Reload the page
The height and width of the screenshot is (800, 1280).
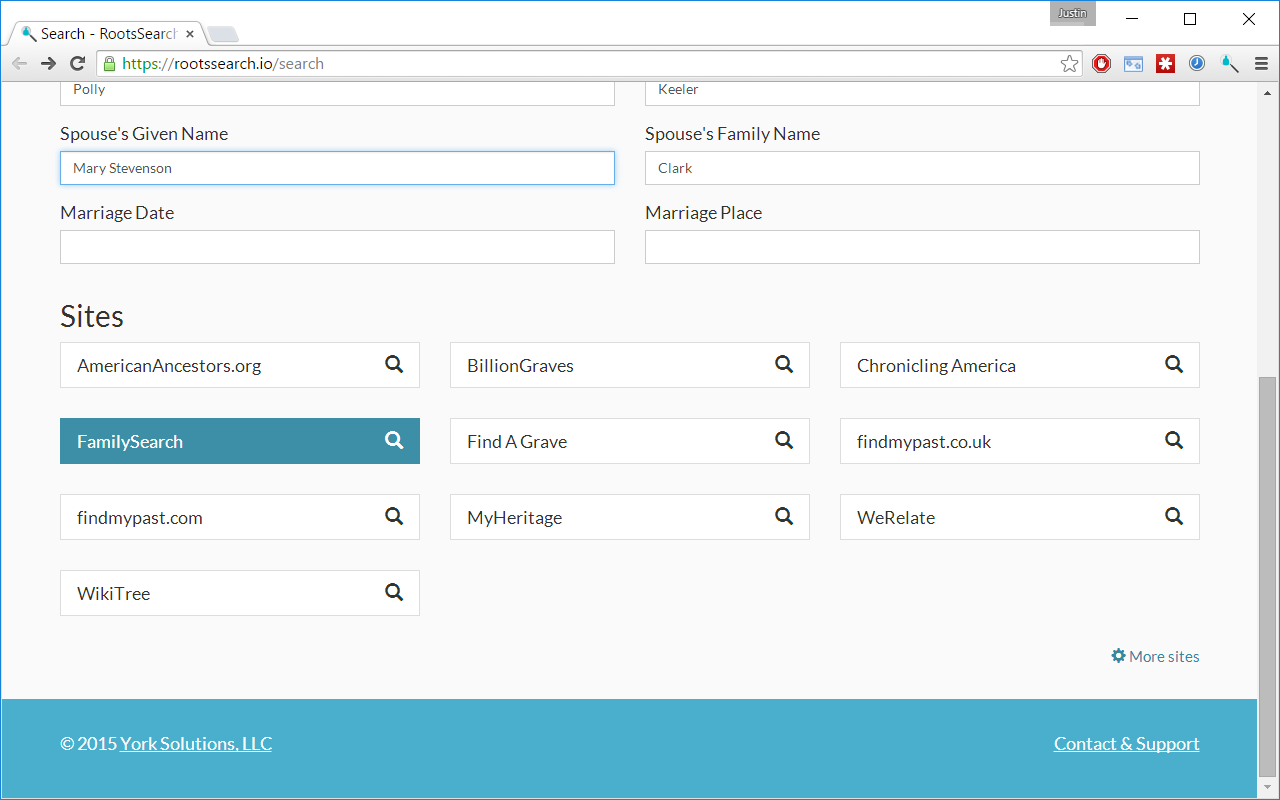pyautogui.click(x=77, y=64)
